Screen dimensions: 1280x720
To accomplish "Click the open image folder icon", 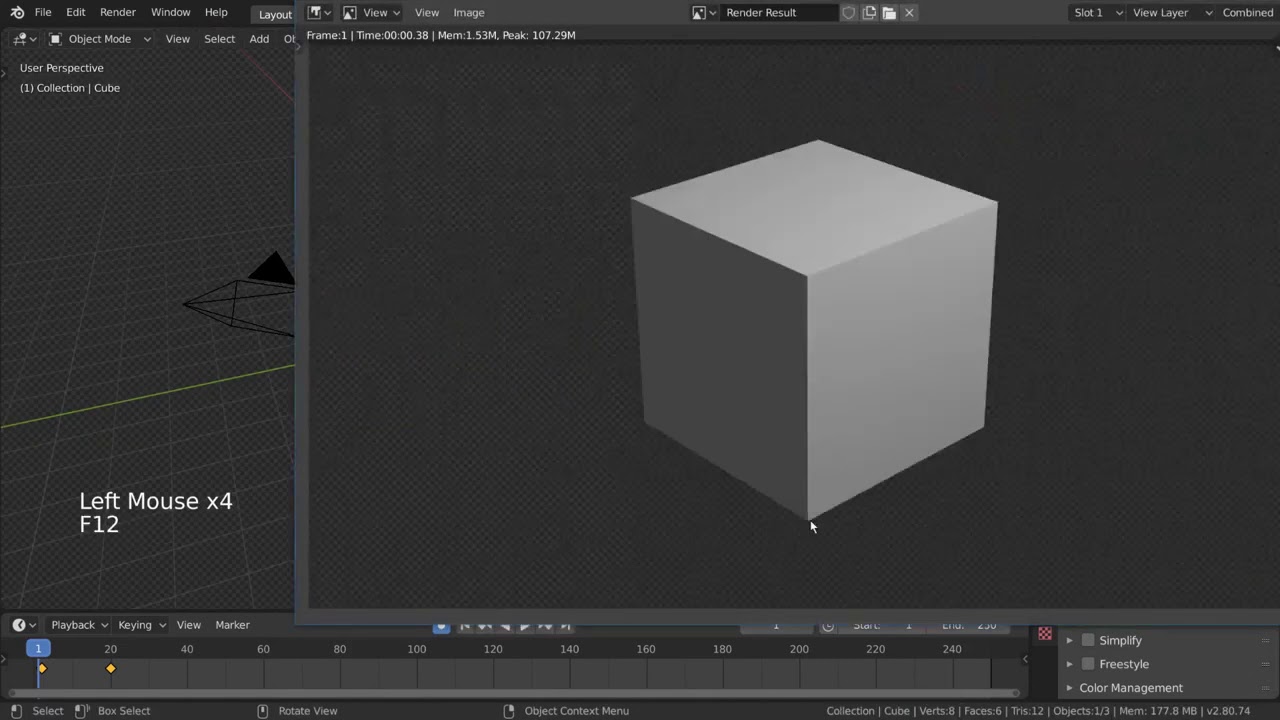I will tap(889, 12).
